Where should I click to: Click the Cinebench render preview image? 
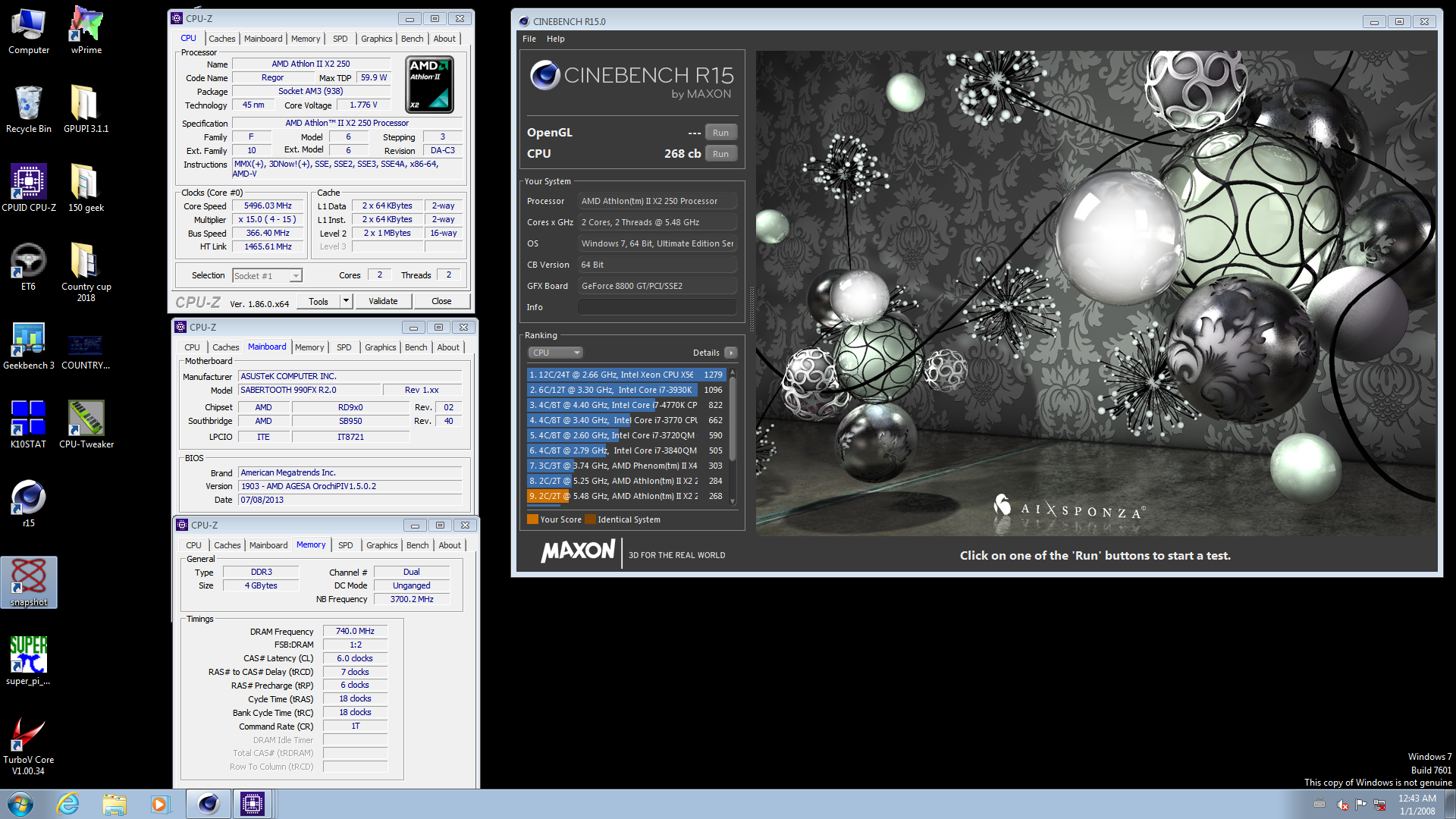(1096, 293)
